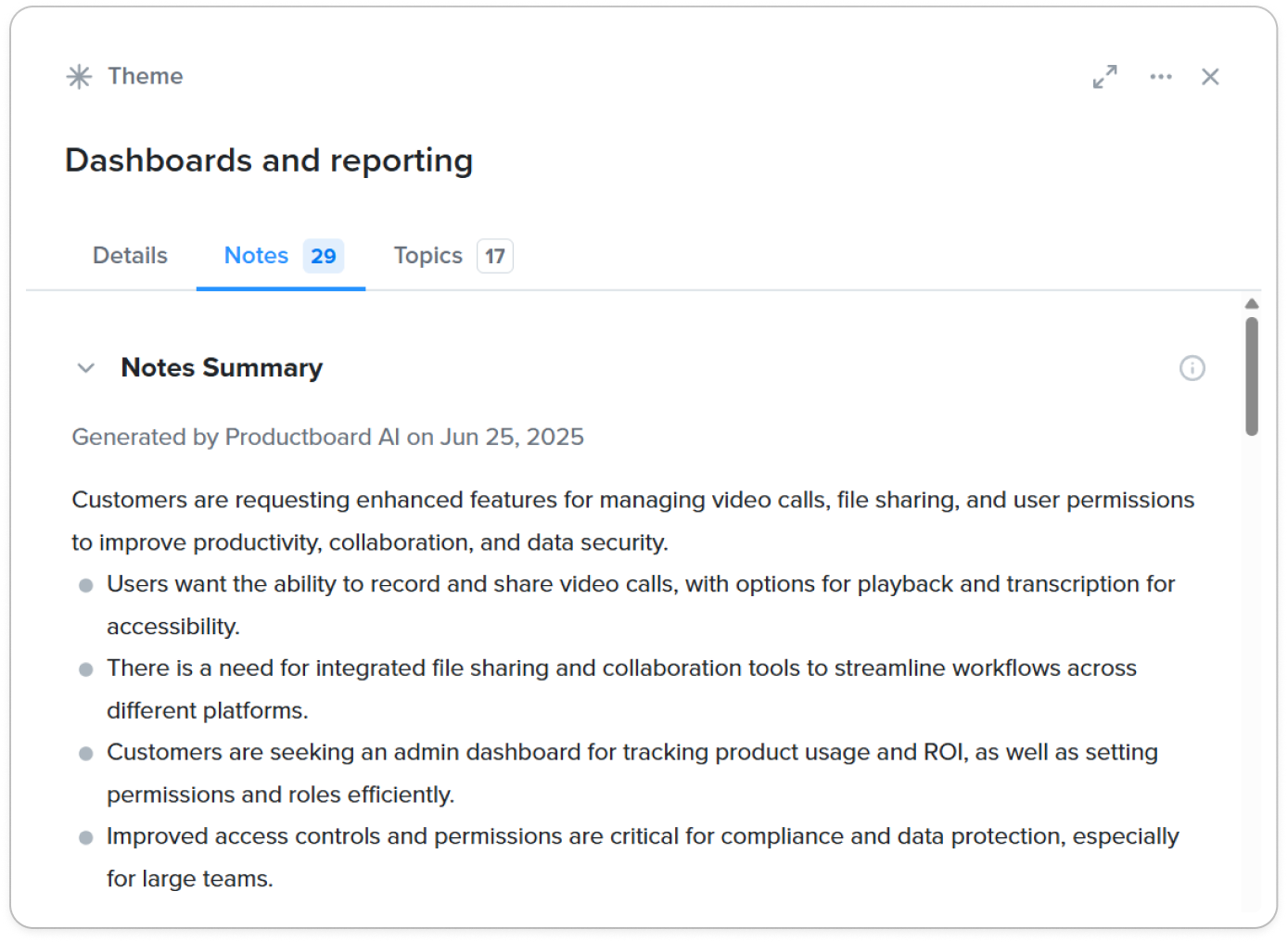1288x942 pixels.
Task: Expand the panel to full screen
Action: pos(1104,77)
